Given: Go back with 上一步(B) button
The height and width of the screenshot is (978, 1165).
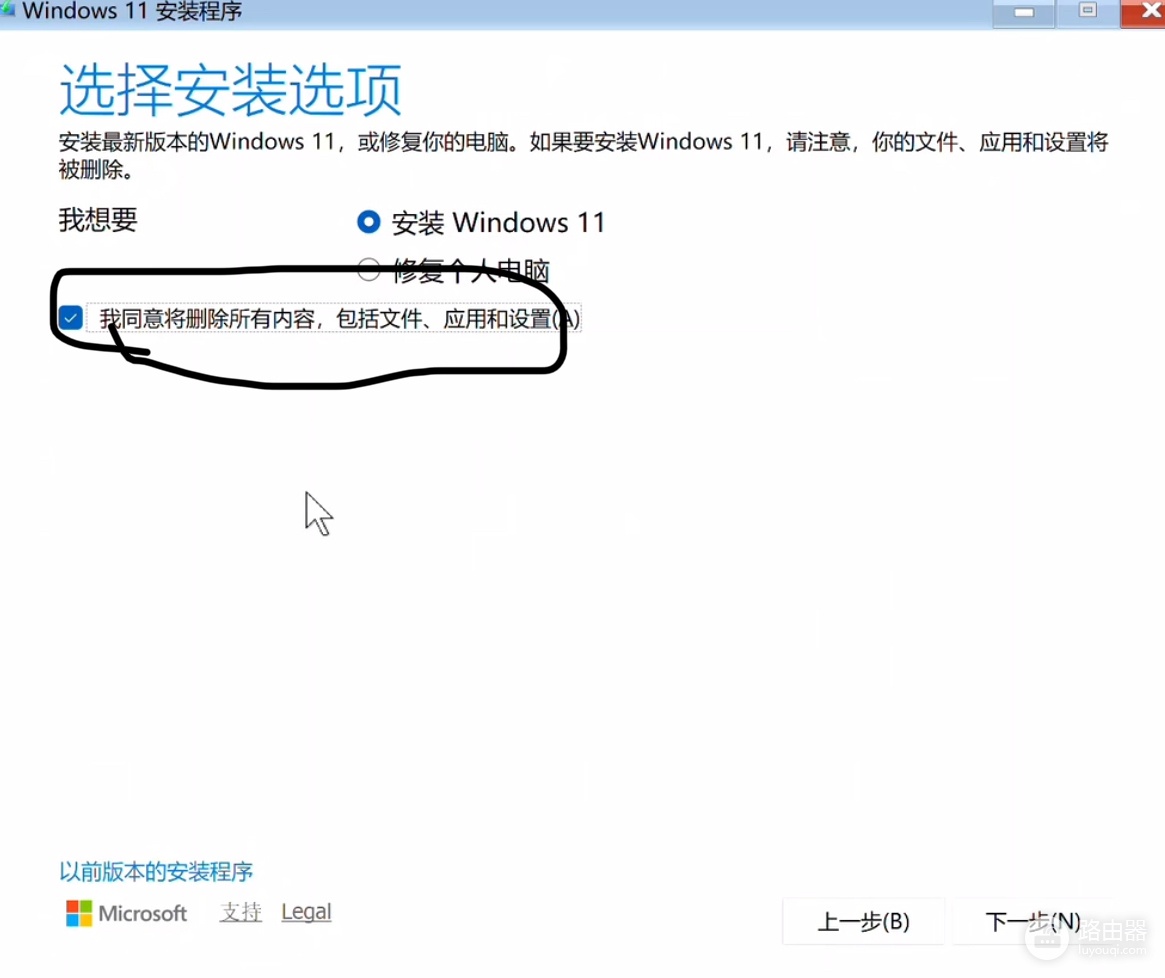Looking at the screenshot, I should (x=863, y=922).
